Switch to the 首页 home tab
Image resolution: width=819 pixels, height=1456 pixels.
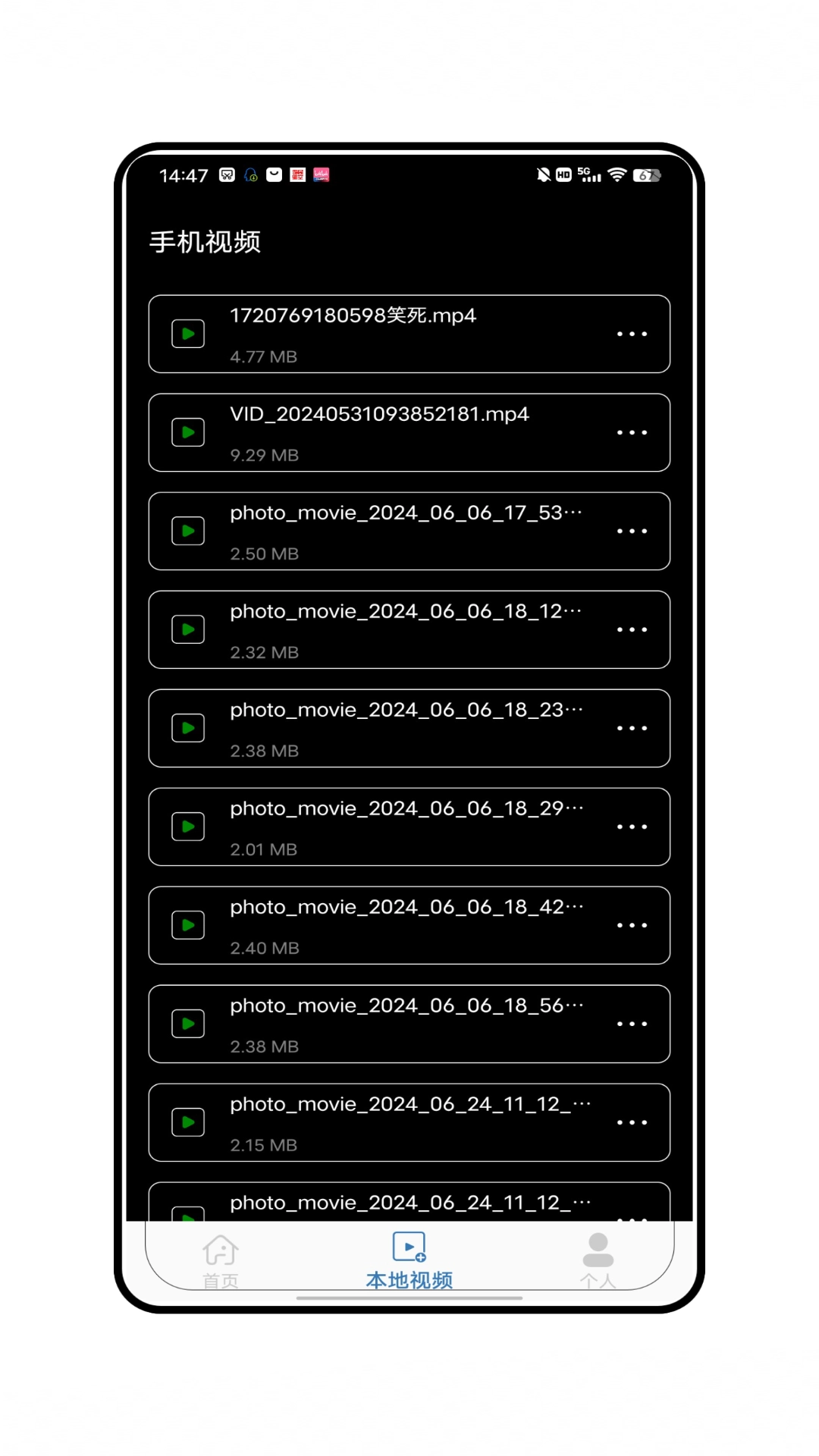[x=221, y=1261]
